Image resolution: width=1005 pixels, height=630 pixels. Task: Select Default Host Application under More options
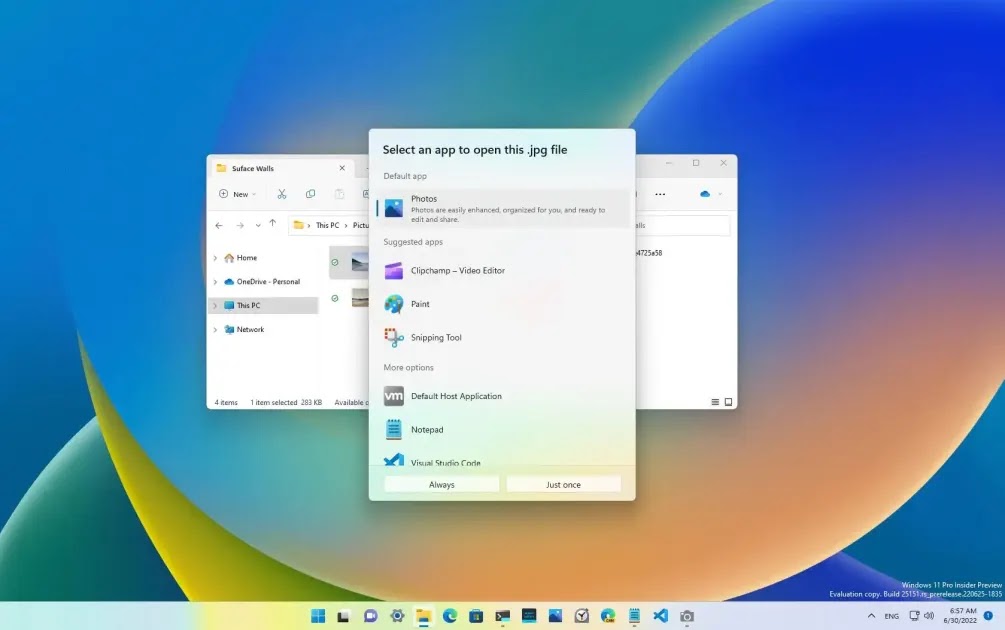(x=502, y=396)
